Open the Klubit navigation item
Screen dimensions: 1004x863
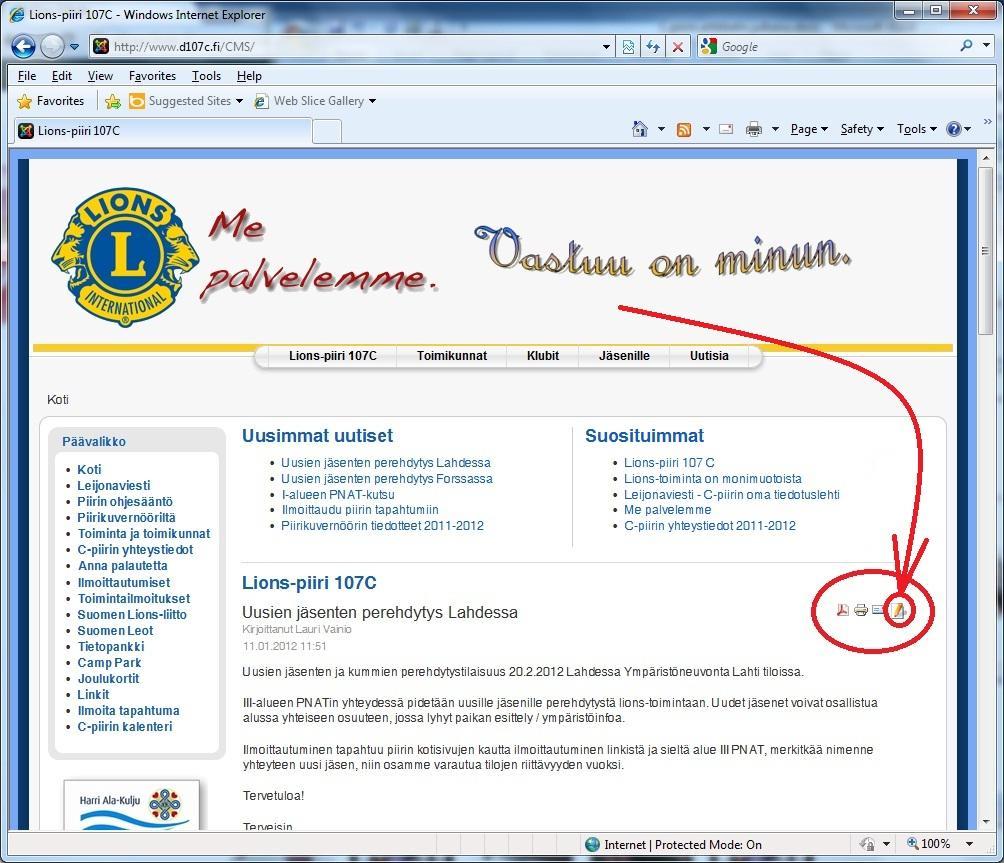(x=542, y=356)
